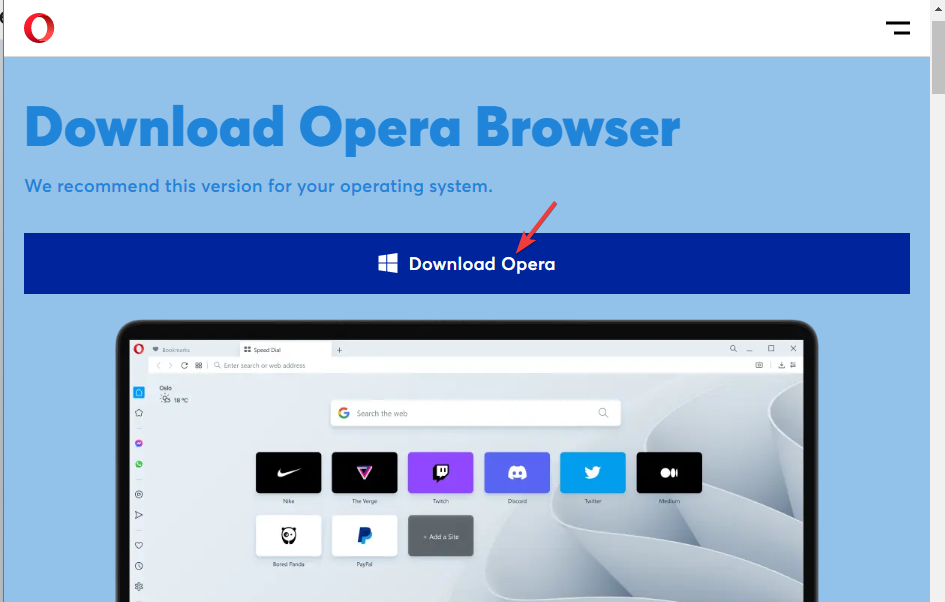The height and width of the screenshot is (602, 945).
Task: Click the Download Opera button
Action: (x=466, y=263)
